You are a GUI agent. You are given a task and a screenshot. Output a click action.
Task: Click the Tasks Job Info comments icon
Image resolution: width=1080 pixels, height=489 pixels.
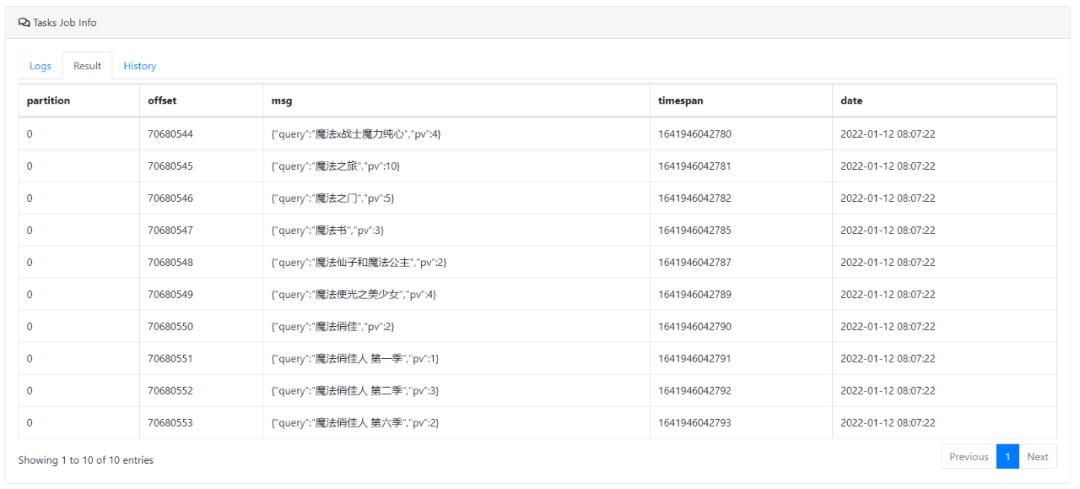tap(24, 22)
